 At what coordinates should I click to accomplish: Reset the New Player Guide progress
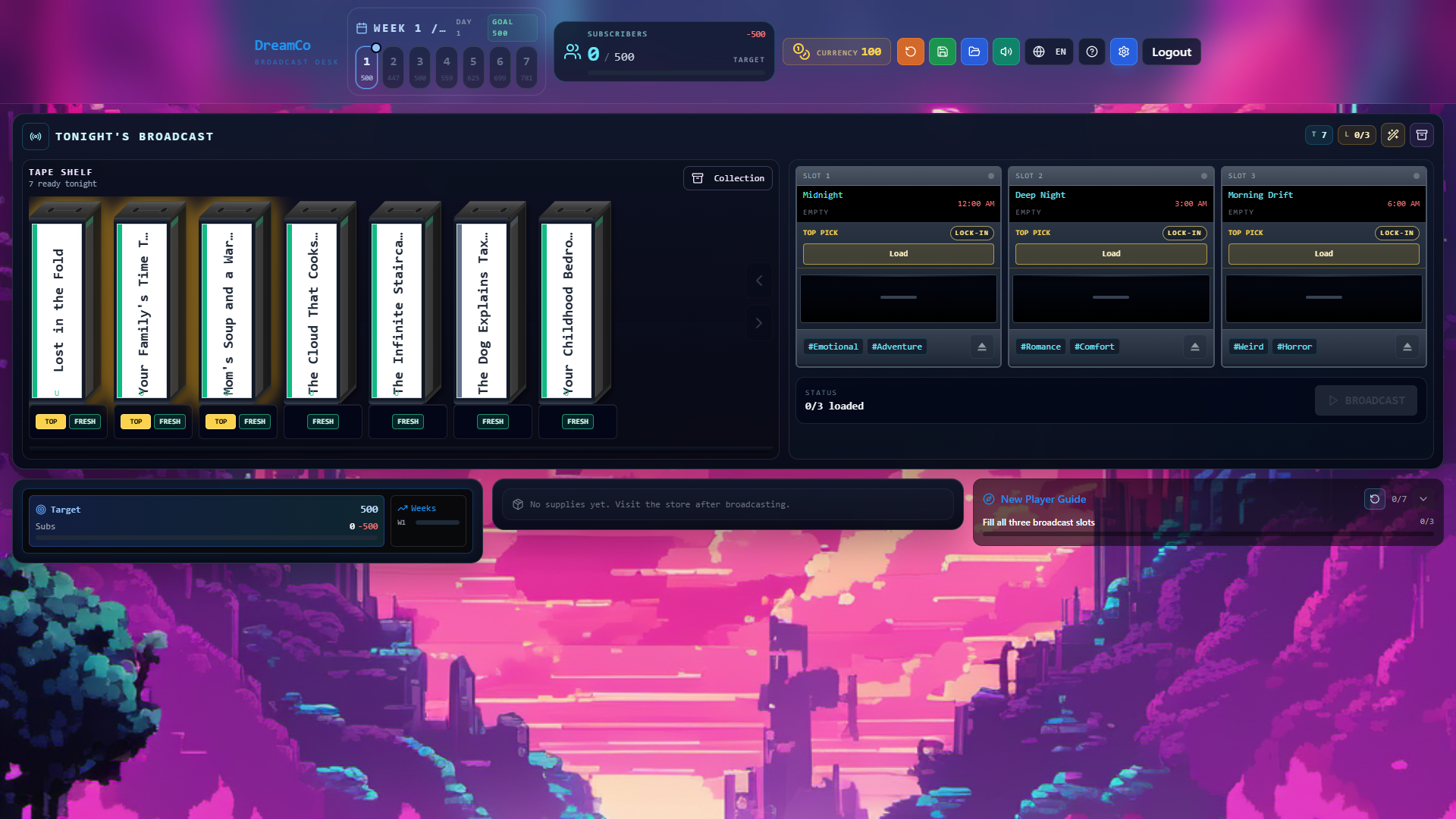(x=1374, y=499)
